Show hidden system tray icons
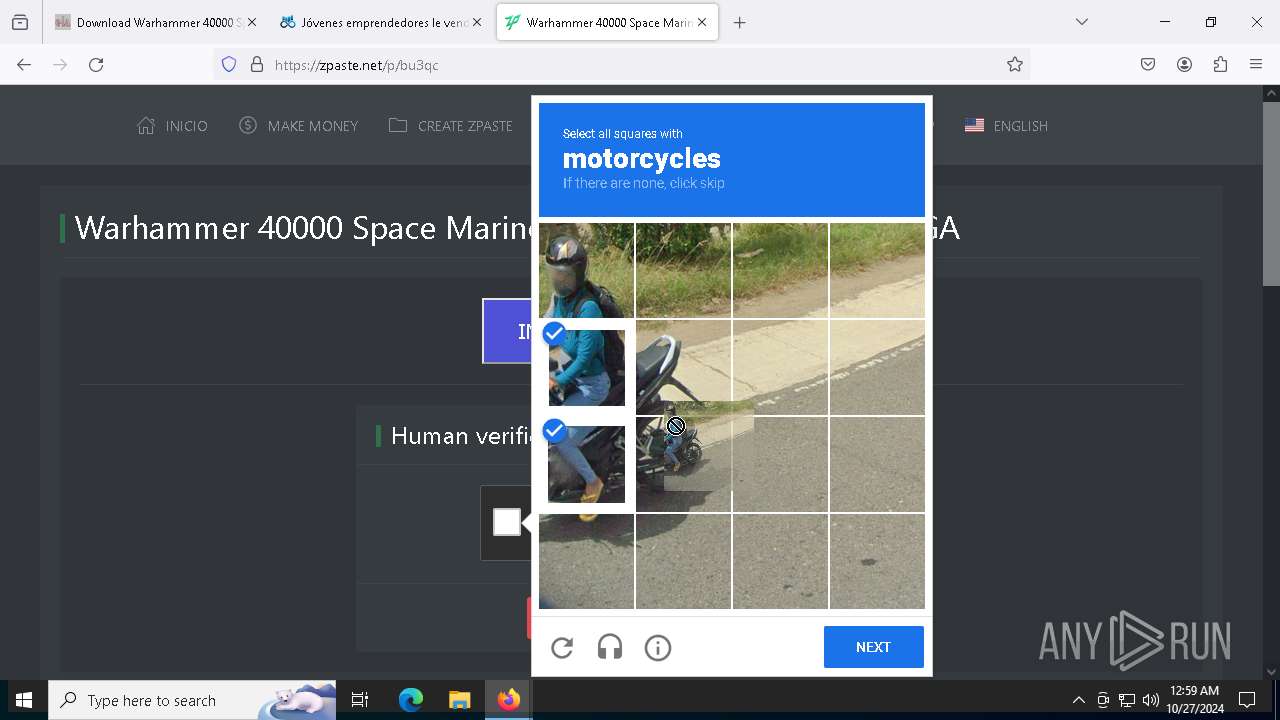The image size is (1280, 720). 1078,700
